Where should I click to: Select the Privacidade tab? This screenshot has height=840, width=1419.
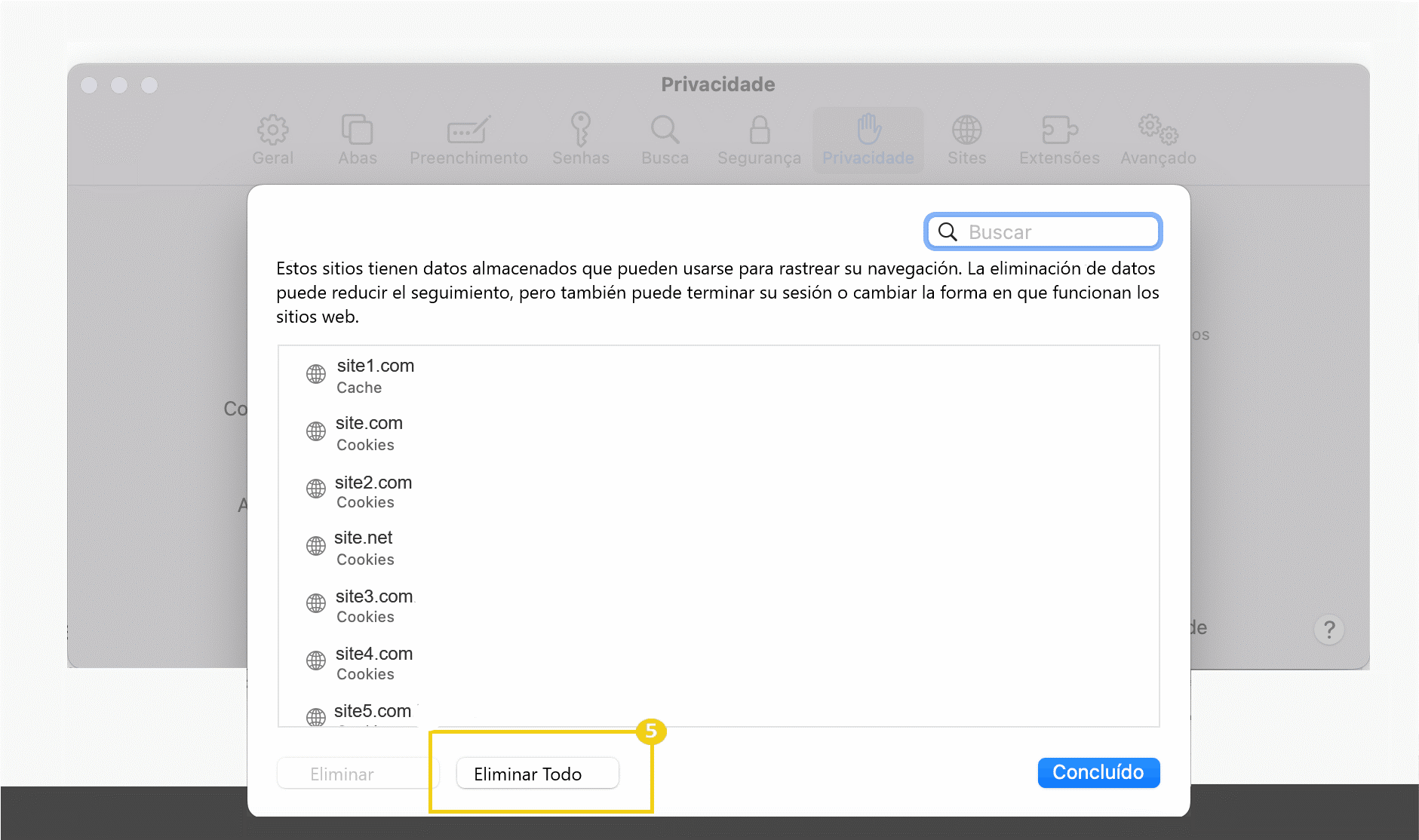pos(868,140)
